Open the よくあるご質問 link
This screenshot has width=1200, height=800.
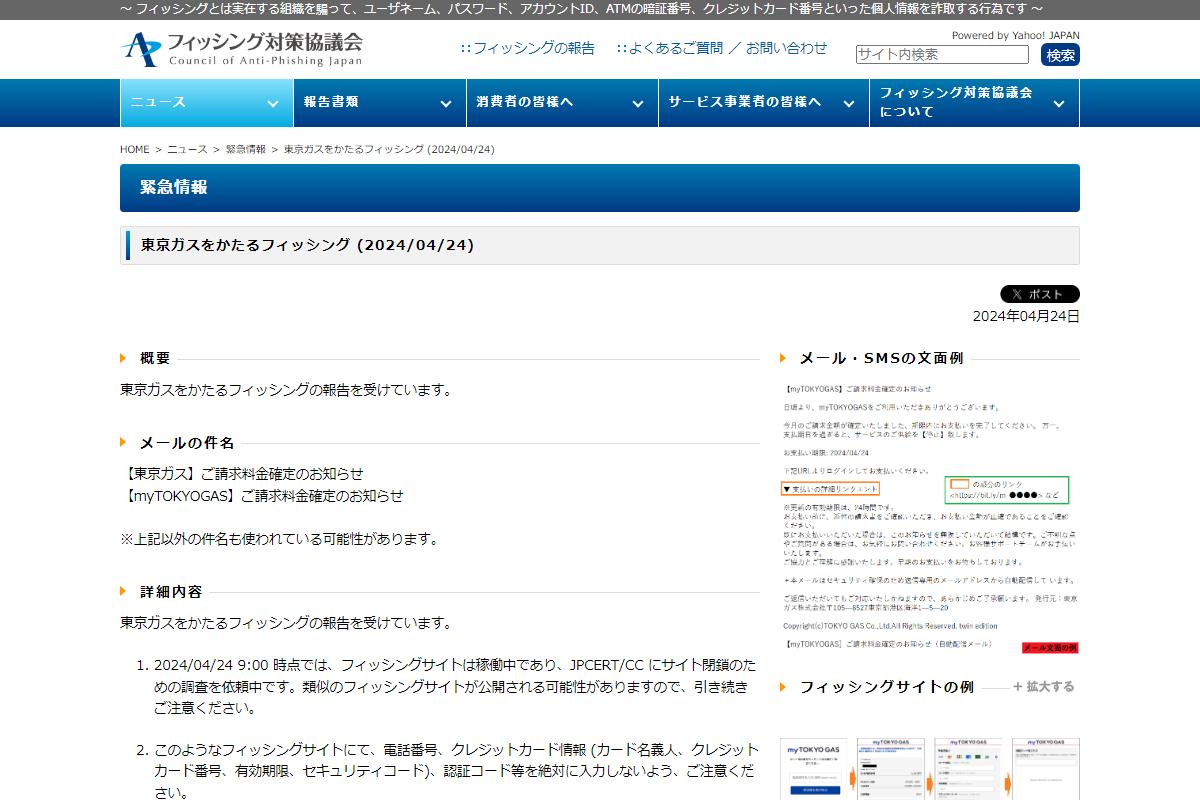[x=675, y=48]
